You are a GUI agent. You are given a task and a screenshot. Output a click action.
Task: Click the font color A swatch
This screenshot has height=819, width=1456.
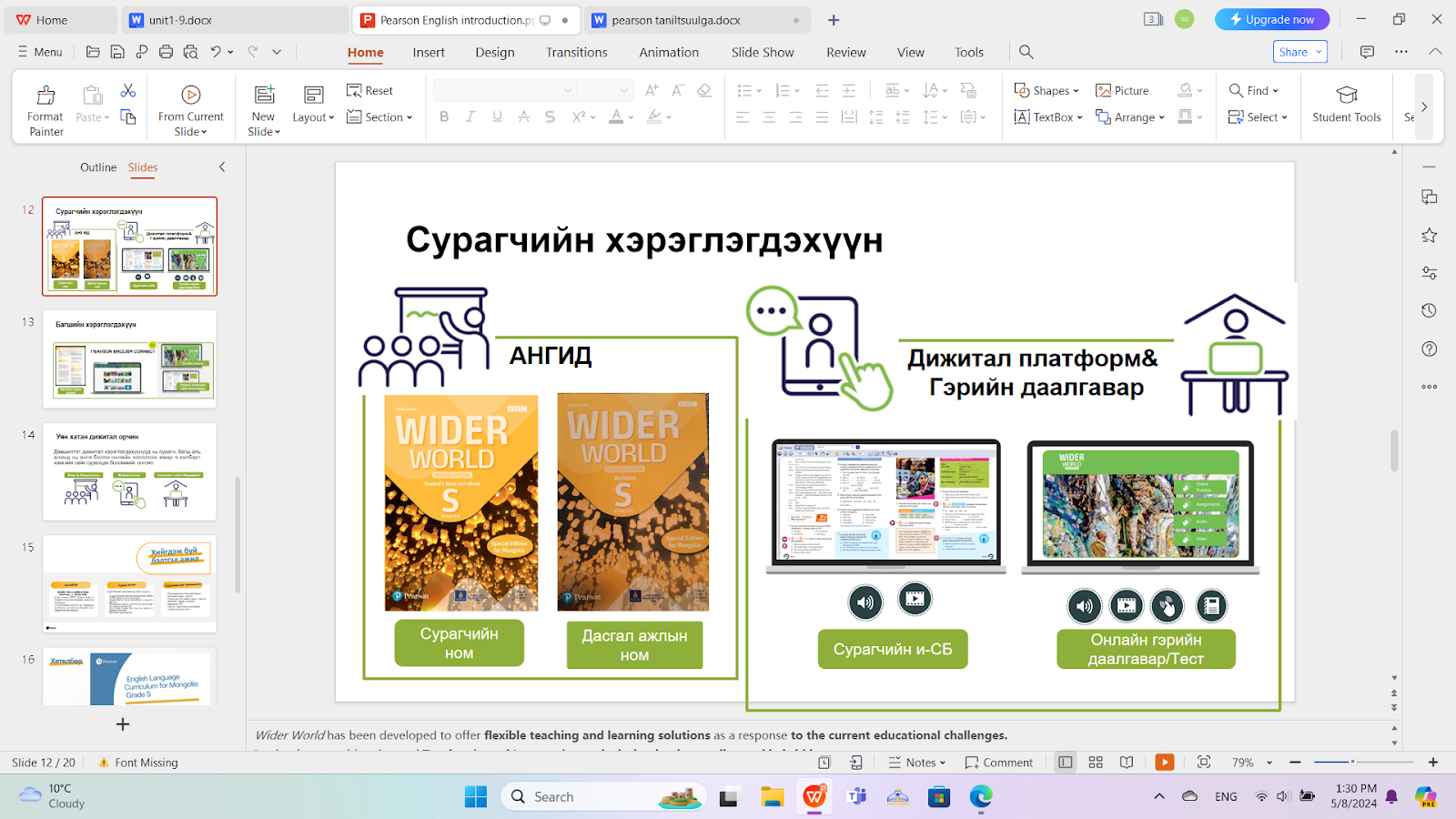[x=616, y=116]
